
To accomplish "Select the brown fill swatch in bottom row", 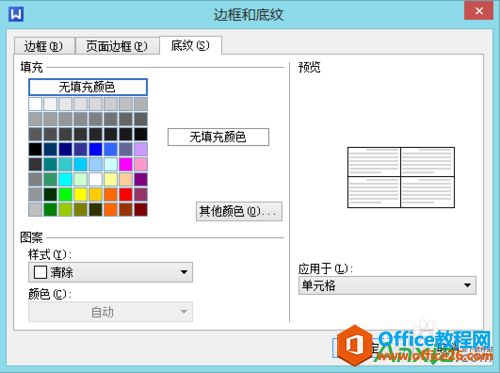I will [126, 210].
